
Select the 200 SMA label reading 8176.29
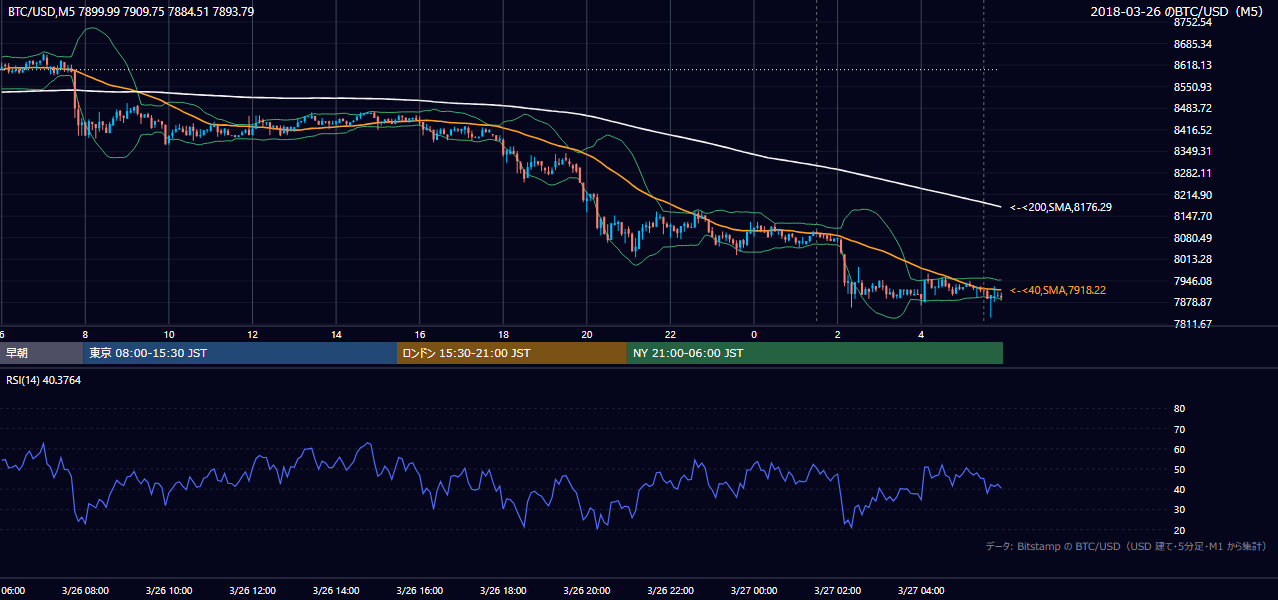1061,207
